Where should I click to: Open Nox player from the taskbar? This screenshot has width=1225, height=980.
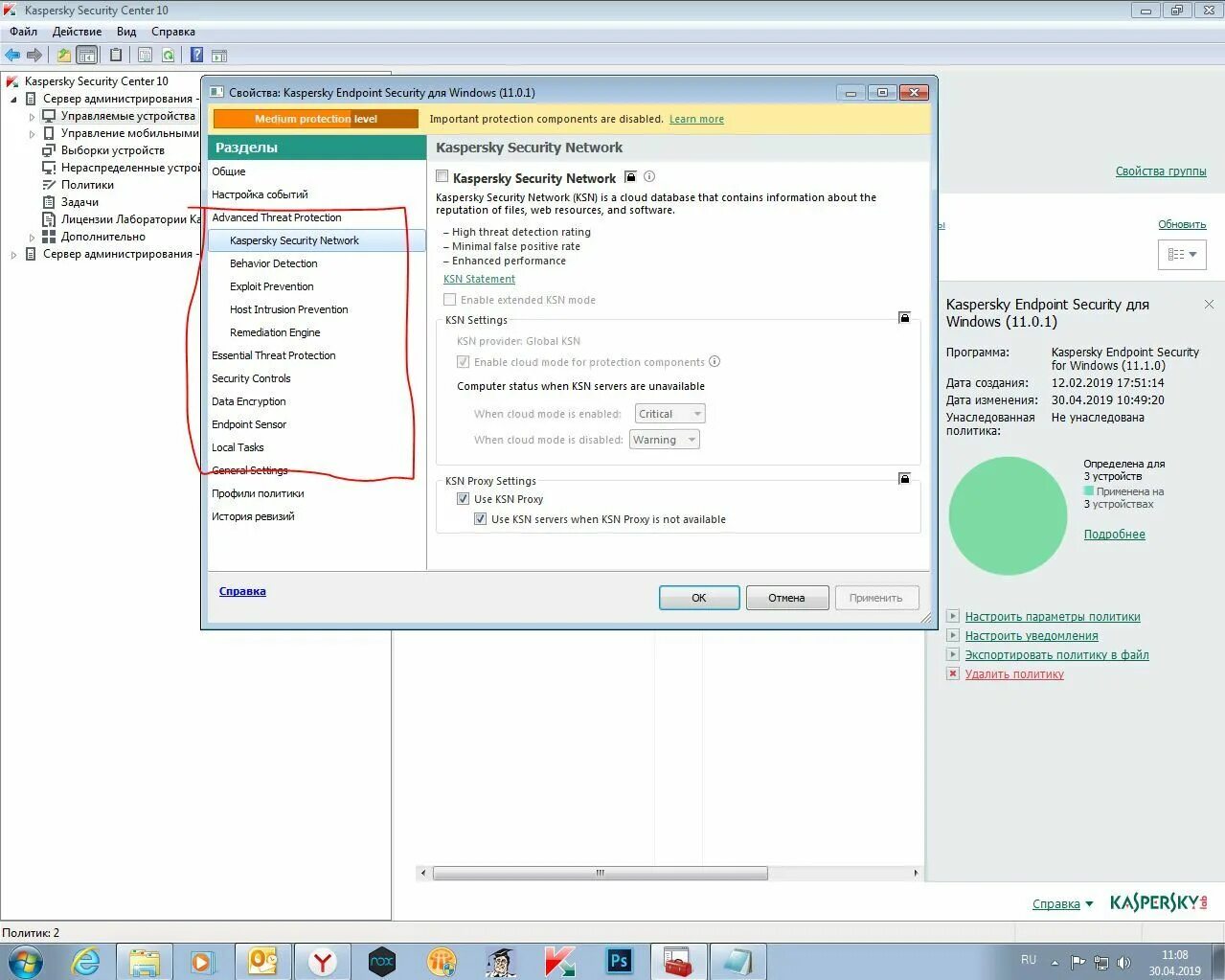[382, 961]
